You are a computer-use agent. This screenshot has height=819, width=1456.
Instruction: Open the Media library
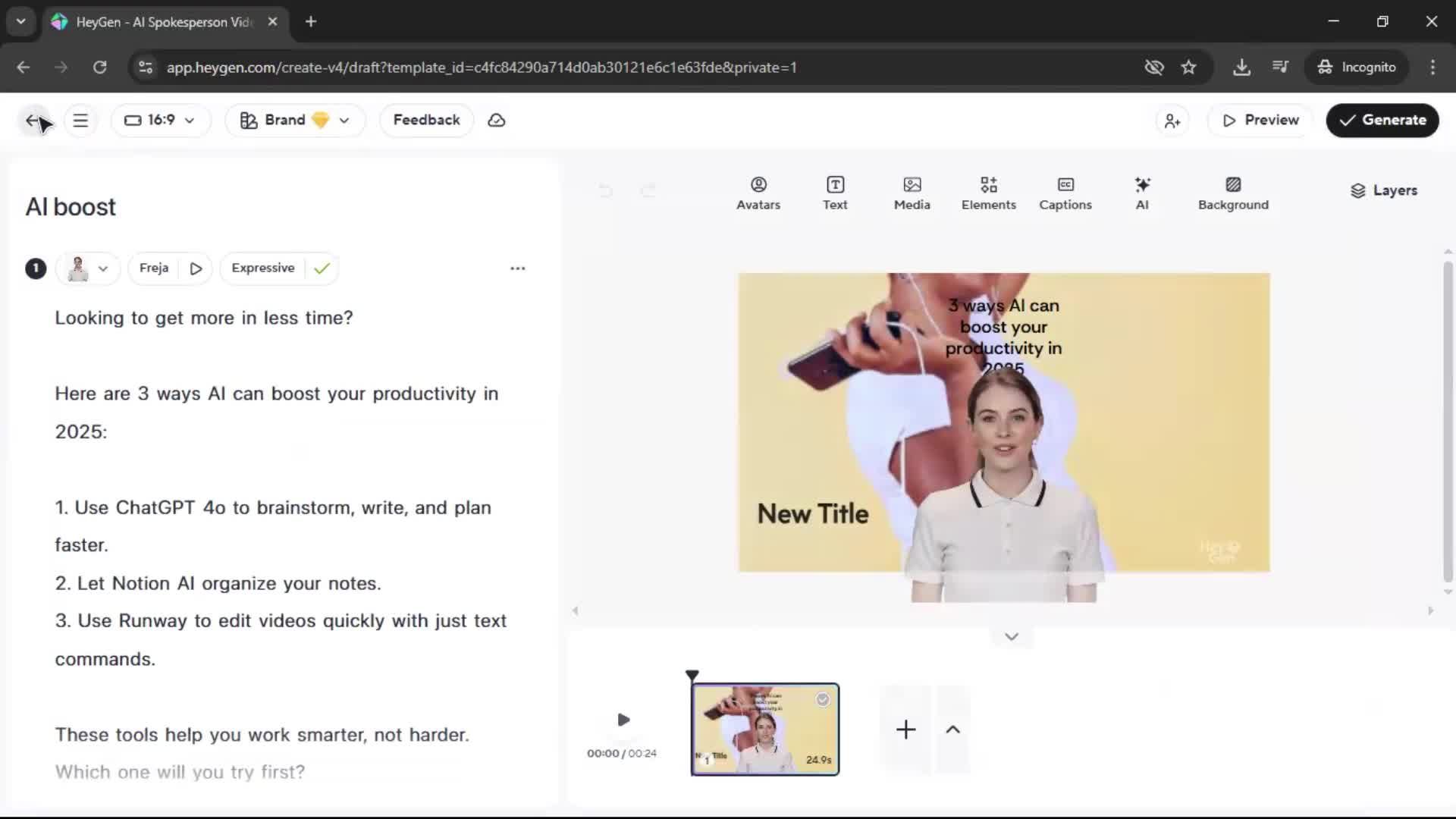(x=912, y=193)
